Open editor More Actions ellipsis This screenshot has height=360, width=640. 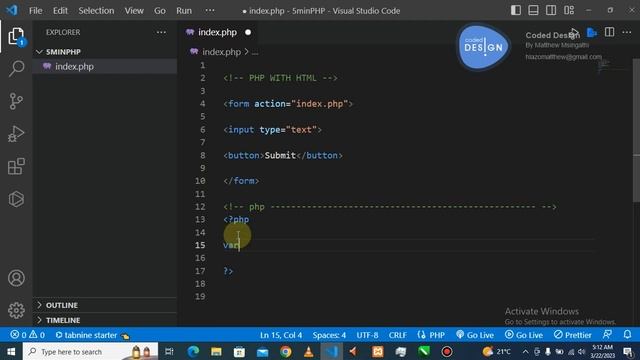(x=627, y=32)
